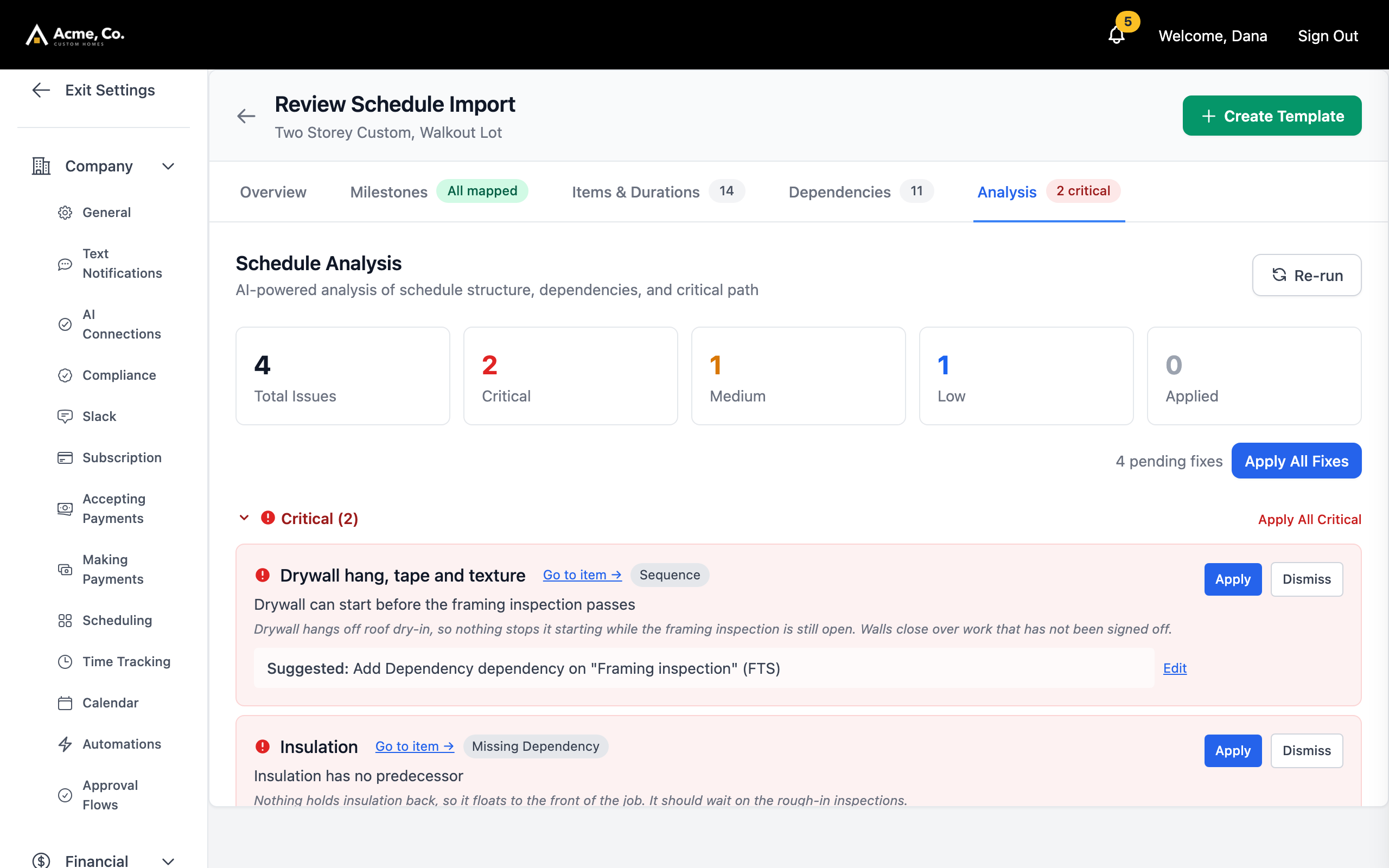Click the Acme, Co. logo
This screenshot has width=1389, height=868.
point(75,35)
